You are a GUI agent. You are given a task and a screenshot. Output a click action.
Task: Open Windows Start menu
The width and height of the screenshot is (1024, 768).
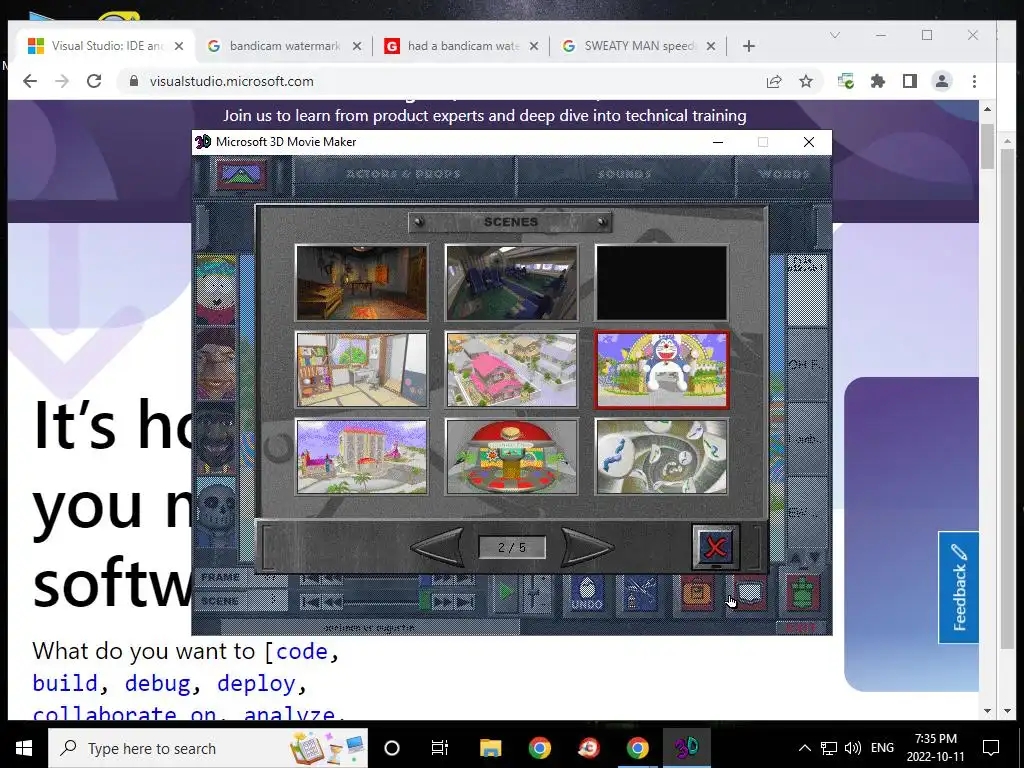click(x=24, y=748)
